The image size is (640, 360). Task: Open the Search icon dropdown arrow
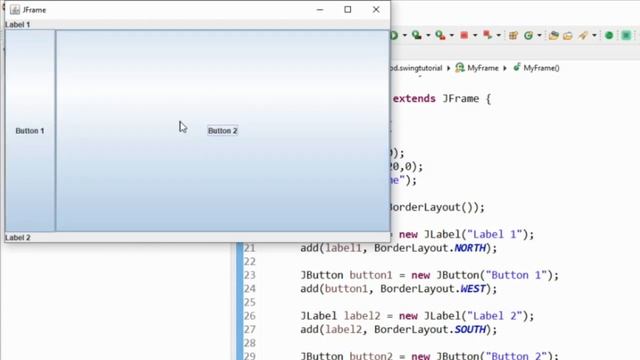coord(594,36)
